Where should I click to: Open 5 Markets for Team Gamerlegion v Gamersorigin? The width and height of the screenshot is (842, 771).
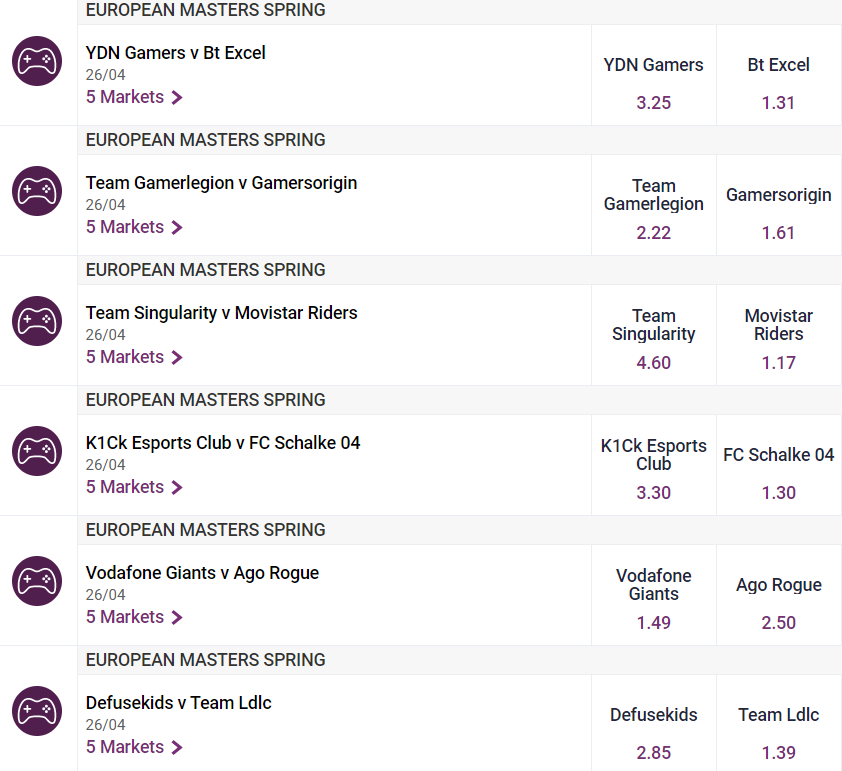(134, 227)
